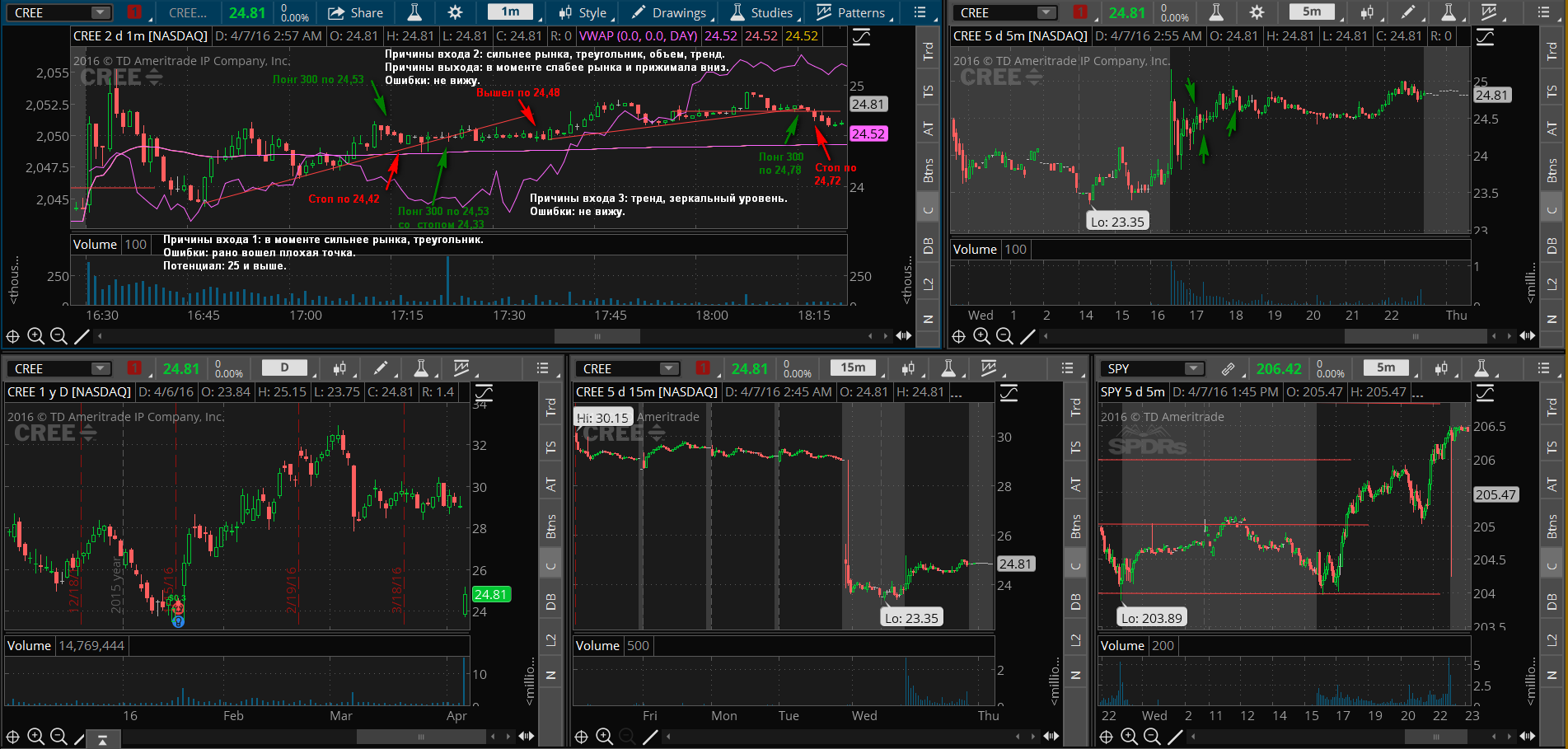Screen dimensions: 1568x749
Task: Click horizontal scrollbar thumb under top-left 1m chart
Action: tap(597, 336)
